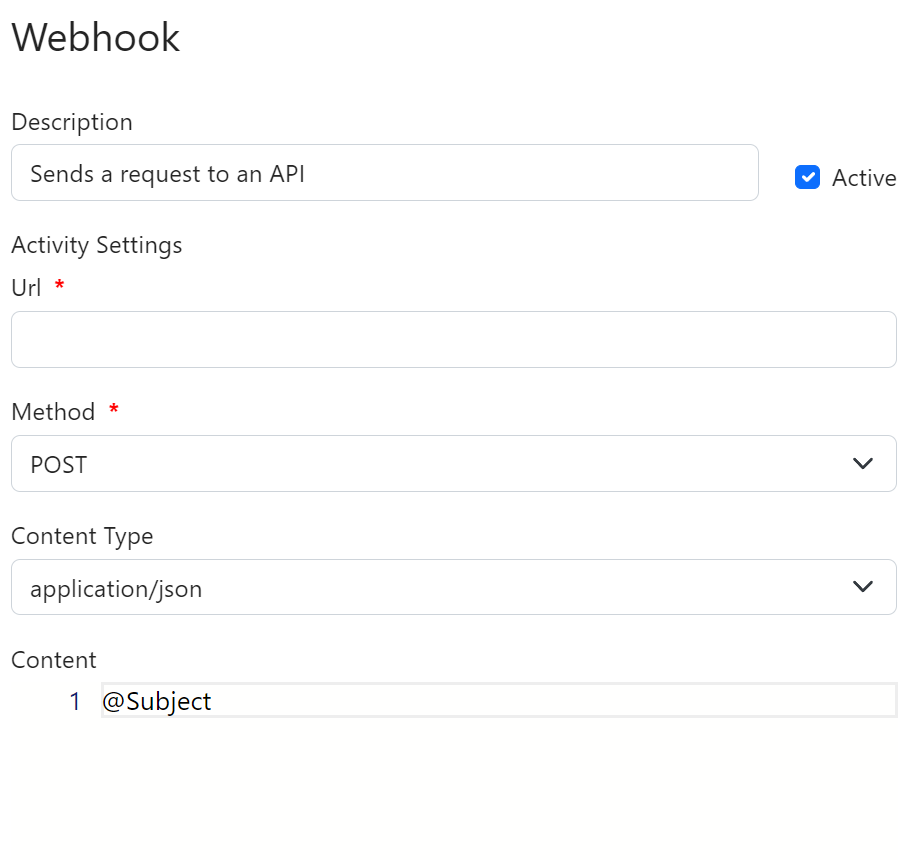Click the Description text field
Screen dimensions: 917x860
pyautogui.click(x=385, y=173)
